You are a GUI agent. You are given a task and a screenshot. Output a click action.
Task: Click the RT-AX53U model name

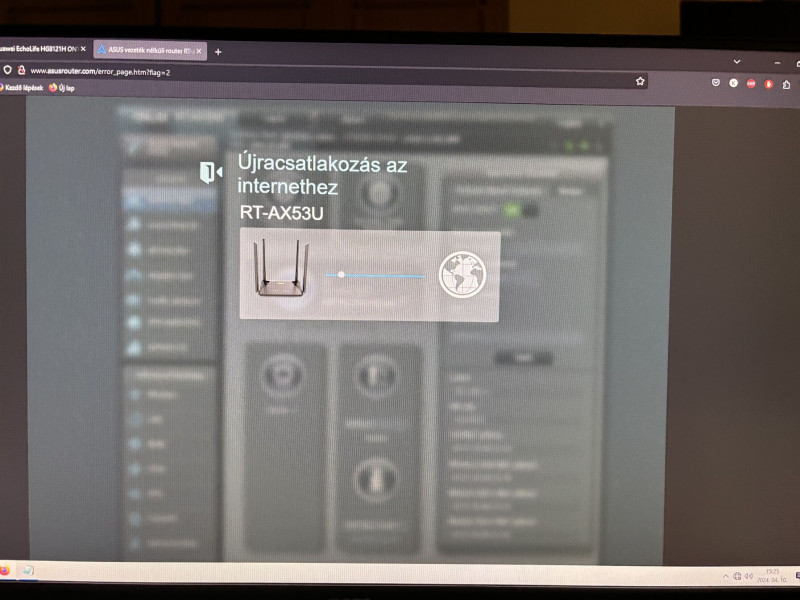[282, 213]
